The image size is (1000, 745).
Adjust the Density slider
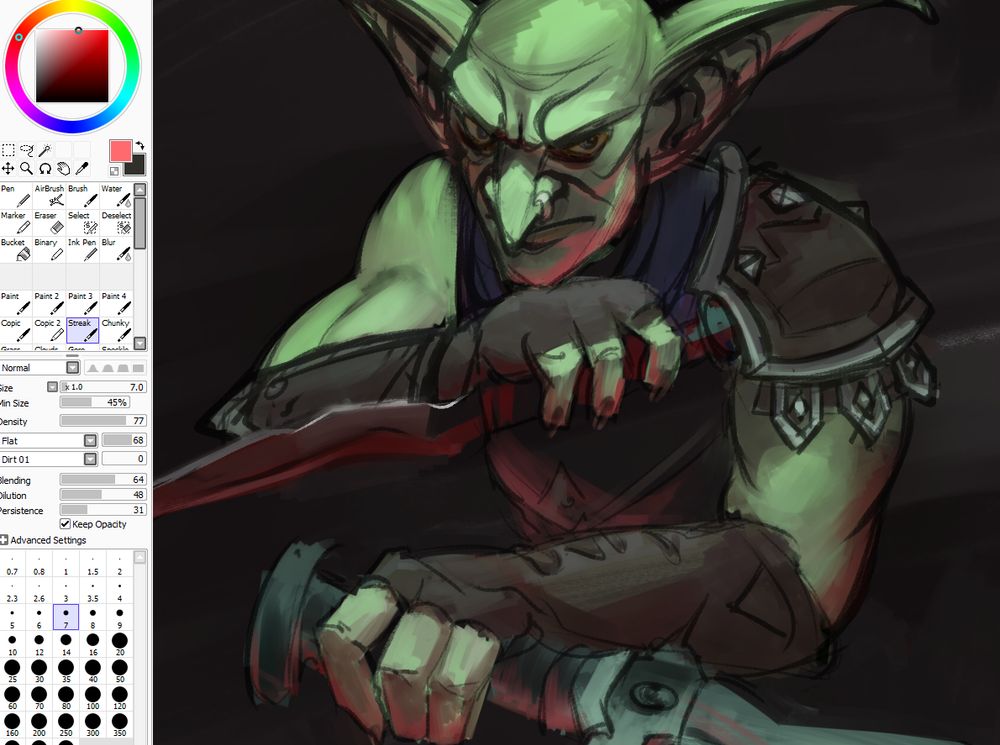[x=103, y=421]
